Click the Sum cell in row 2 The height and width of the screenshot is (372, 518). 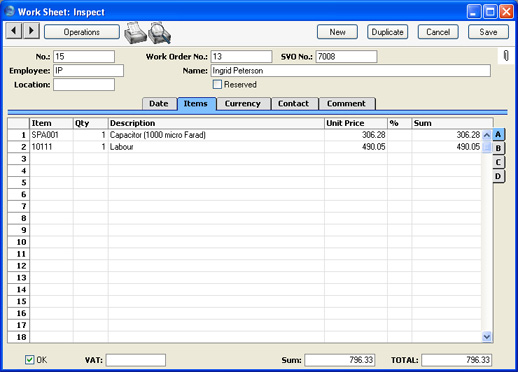coord(447,147)
